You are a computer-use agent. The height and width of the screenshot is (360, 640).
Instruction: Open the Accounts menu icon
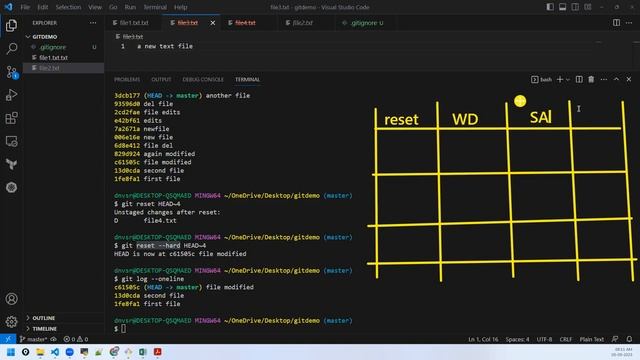pyautogui.click(x=11, y=299)
